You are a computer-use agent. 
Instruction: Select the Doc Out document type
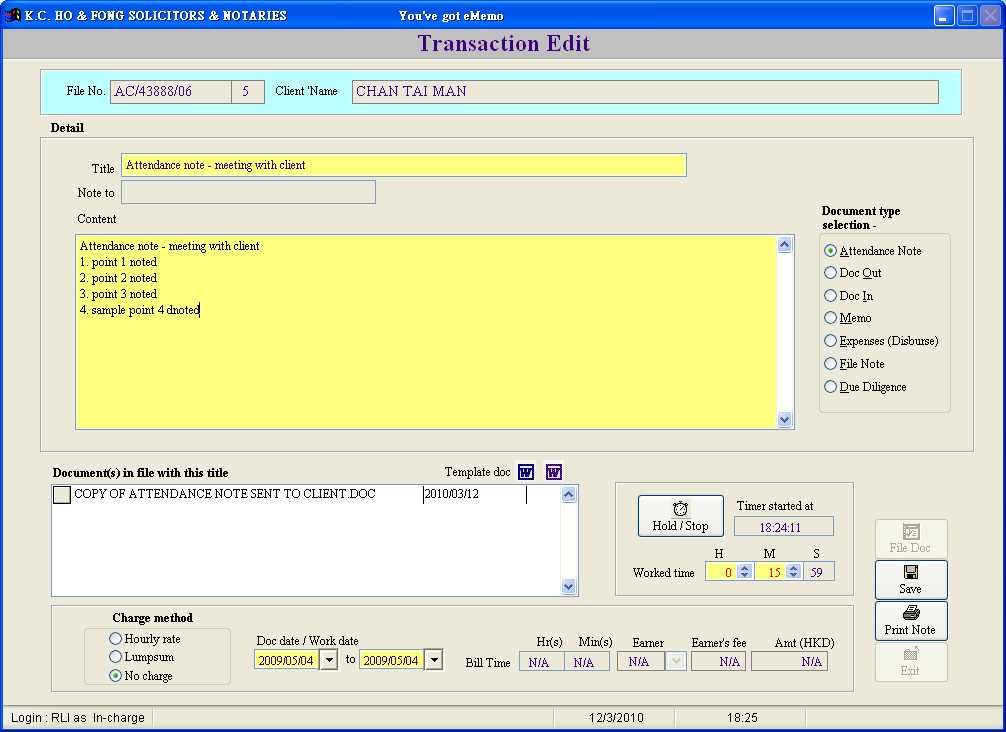click(x=830, y=273)
